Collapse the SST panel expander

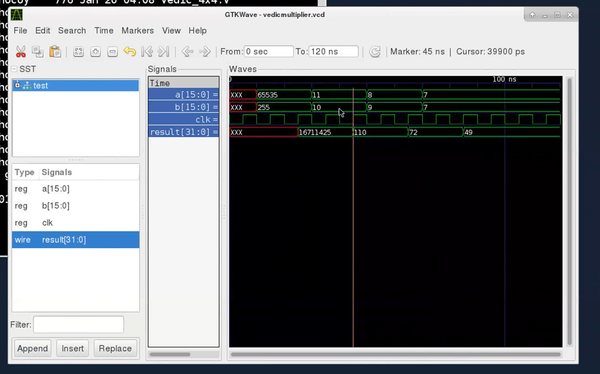click(15, 69)
